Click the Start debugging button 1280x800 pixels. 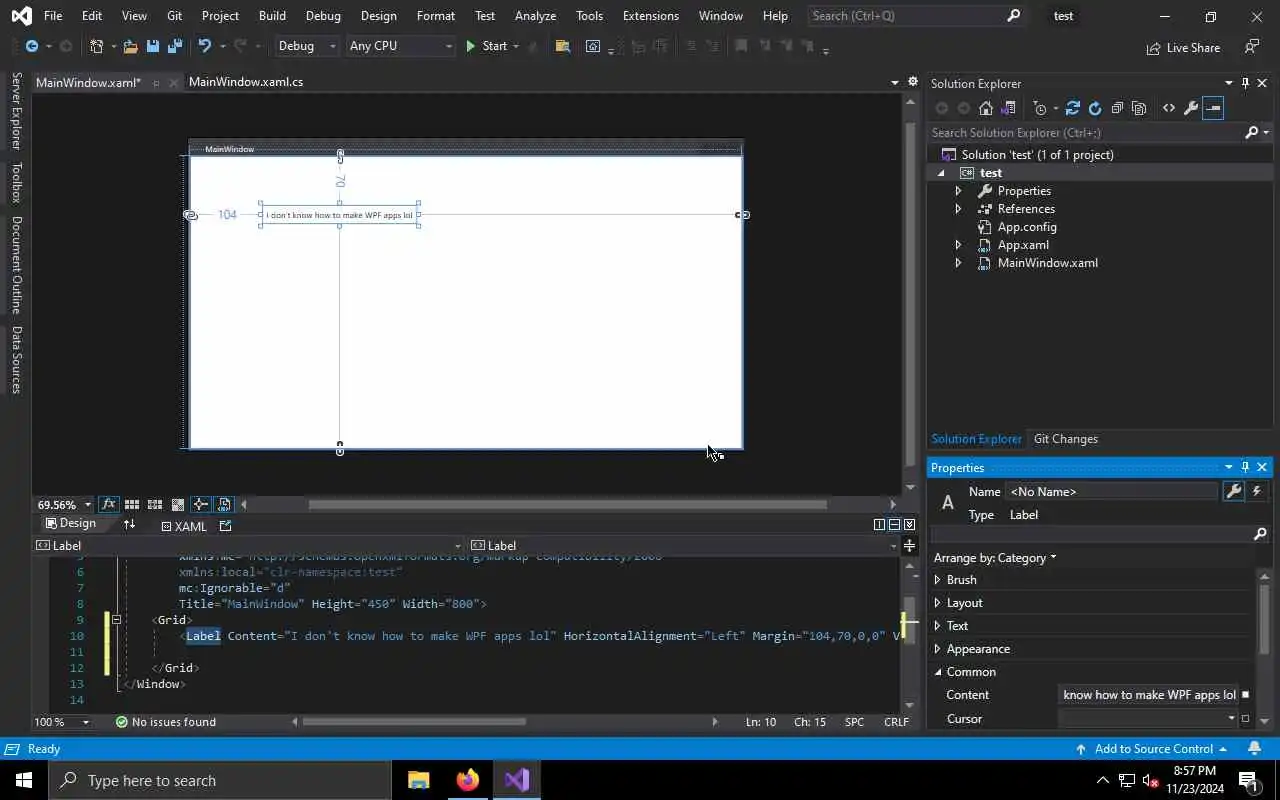(487, 46)
